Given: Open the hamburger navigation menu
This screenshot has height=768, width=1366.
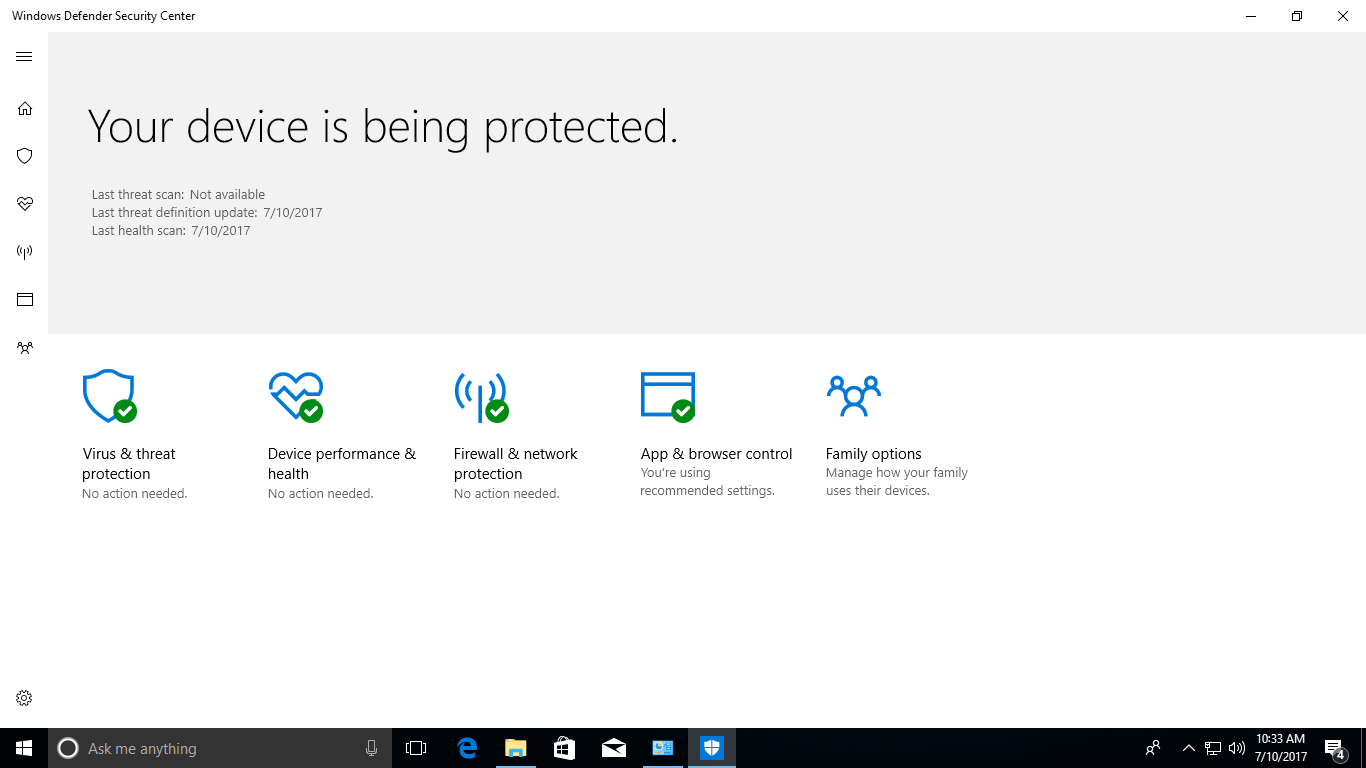Looking at the screenshot, I should (24, 57).
